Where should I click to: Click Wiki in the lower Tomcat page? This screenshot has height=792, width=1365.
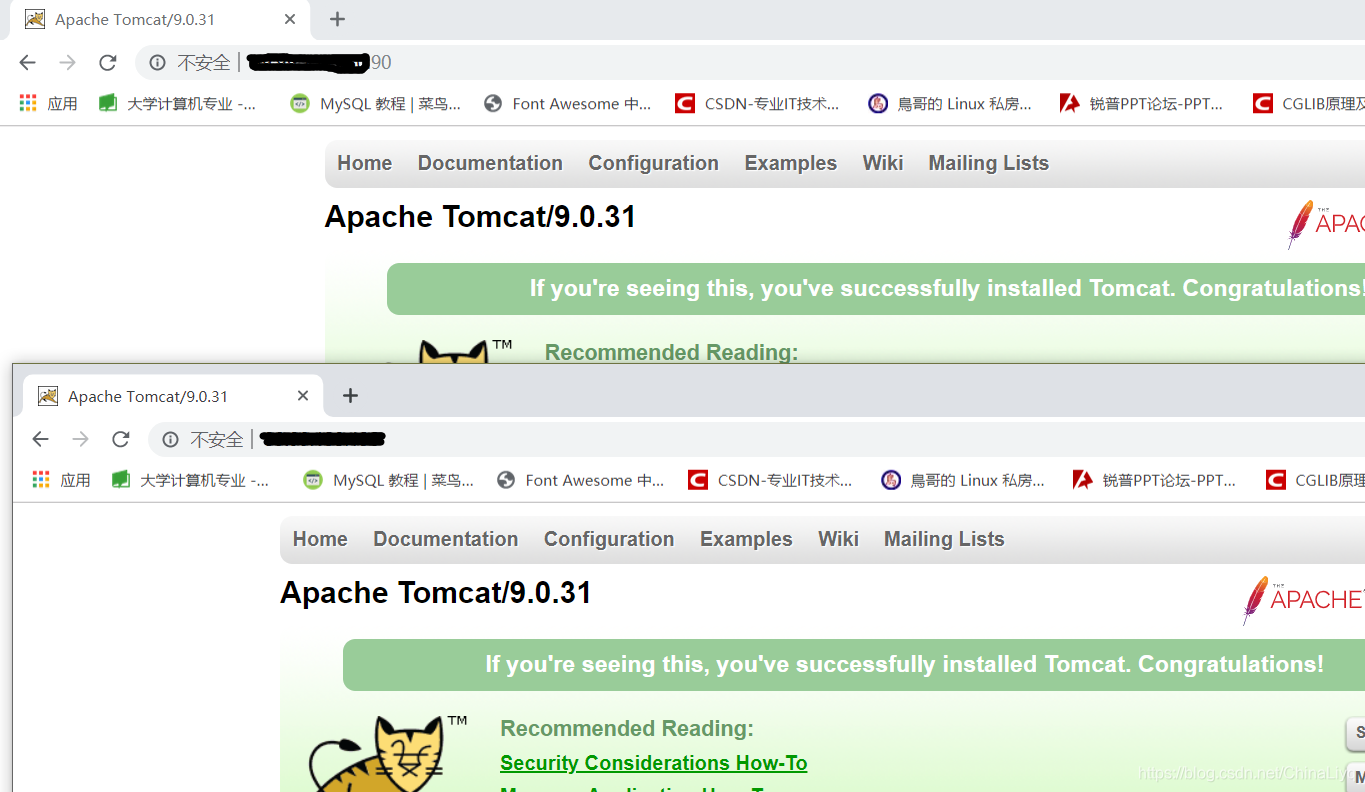coord(838,539)
